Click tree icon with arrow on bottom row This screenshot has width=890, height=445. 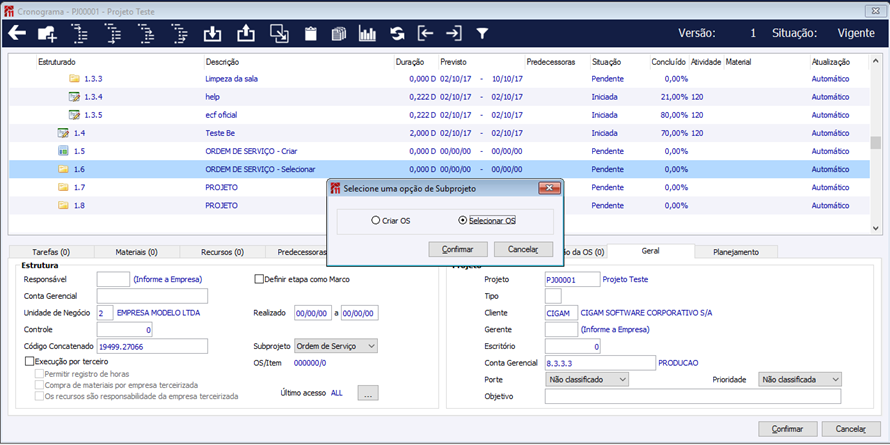(x=113, y=34)
